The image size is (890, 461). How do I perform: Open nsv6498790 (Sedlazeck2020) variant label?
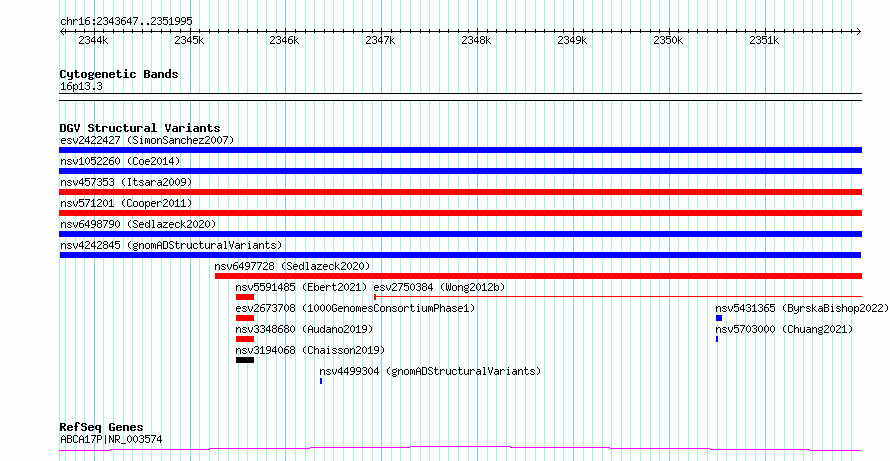coord(138,224)
